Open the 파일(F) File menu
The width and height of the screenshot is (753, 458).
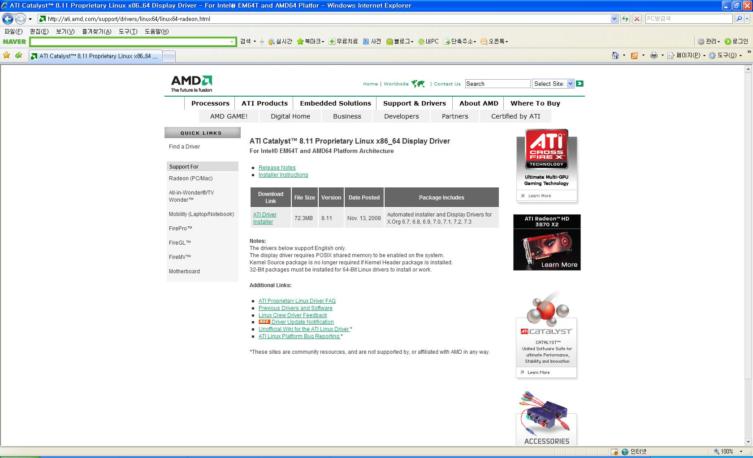13,31
